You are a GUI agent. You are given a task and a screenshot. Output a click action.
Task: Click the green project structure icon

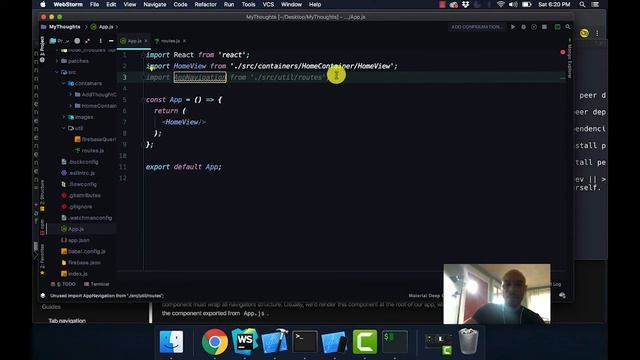tap(558, 27)
